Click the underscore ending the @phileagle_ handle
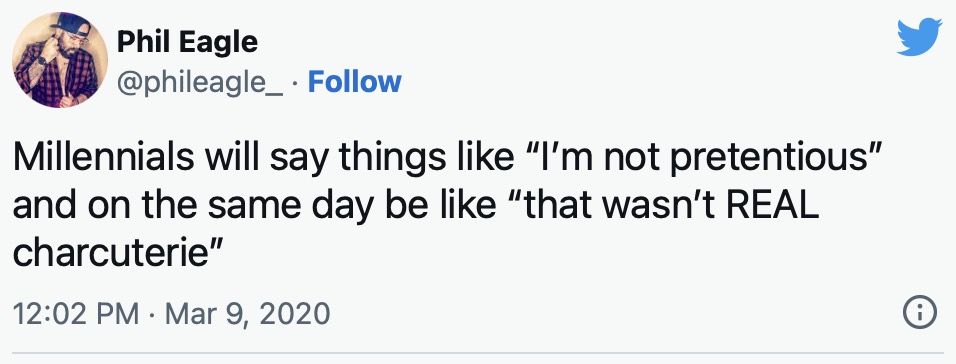 point(275,93)
